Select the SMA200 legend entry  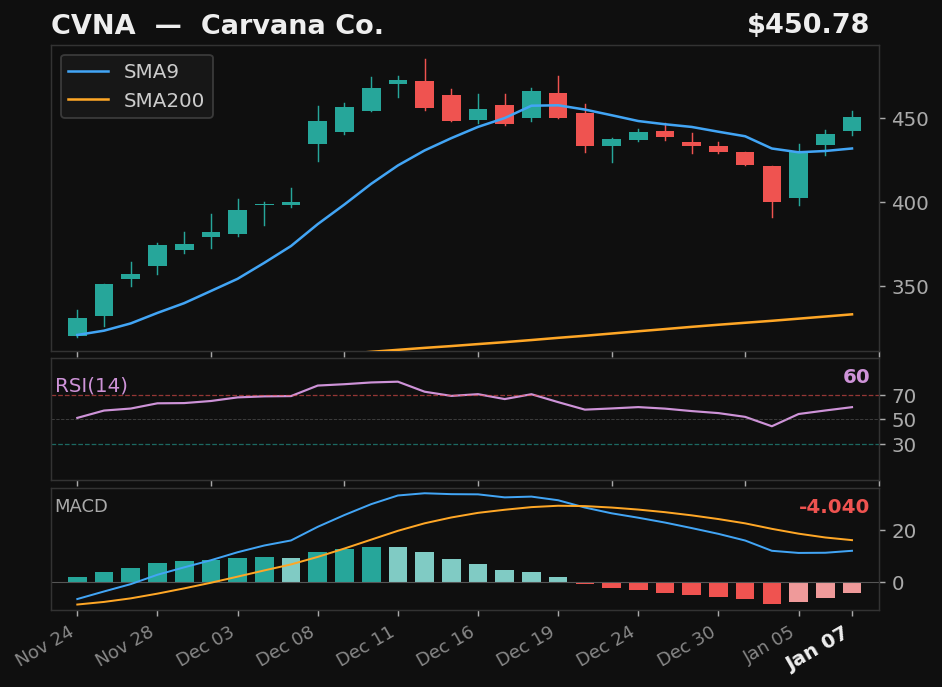pos(136,100)
